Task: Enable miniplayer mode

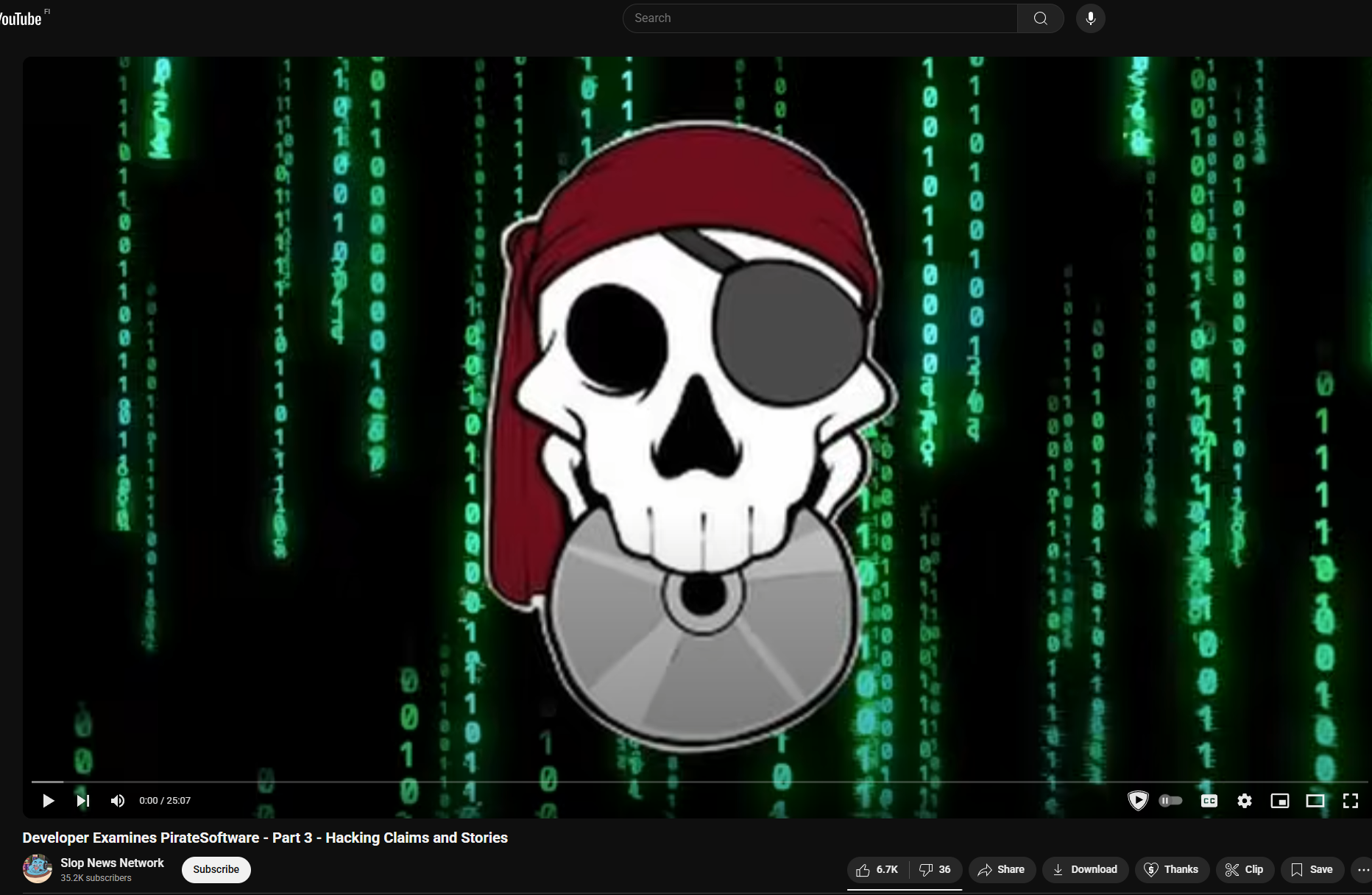Action: [x=1279, y=801]
